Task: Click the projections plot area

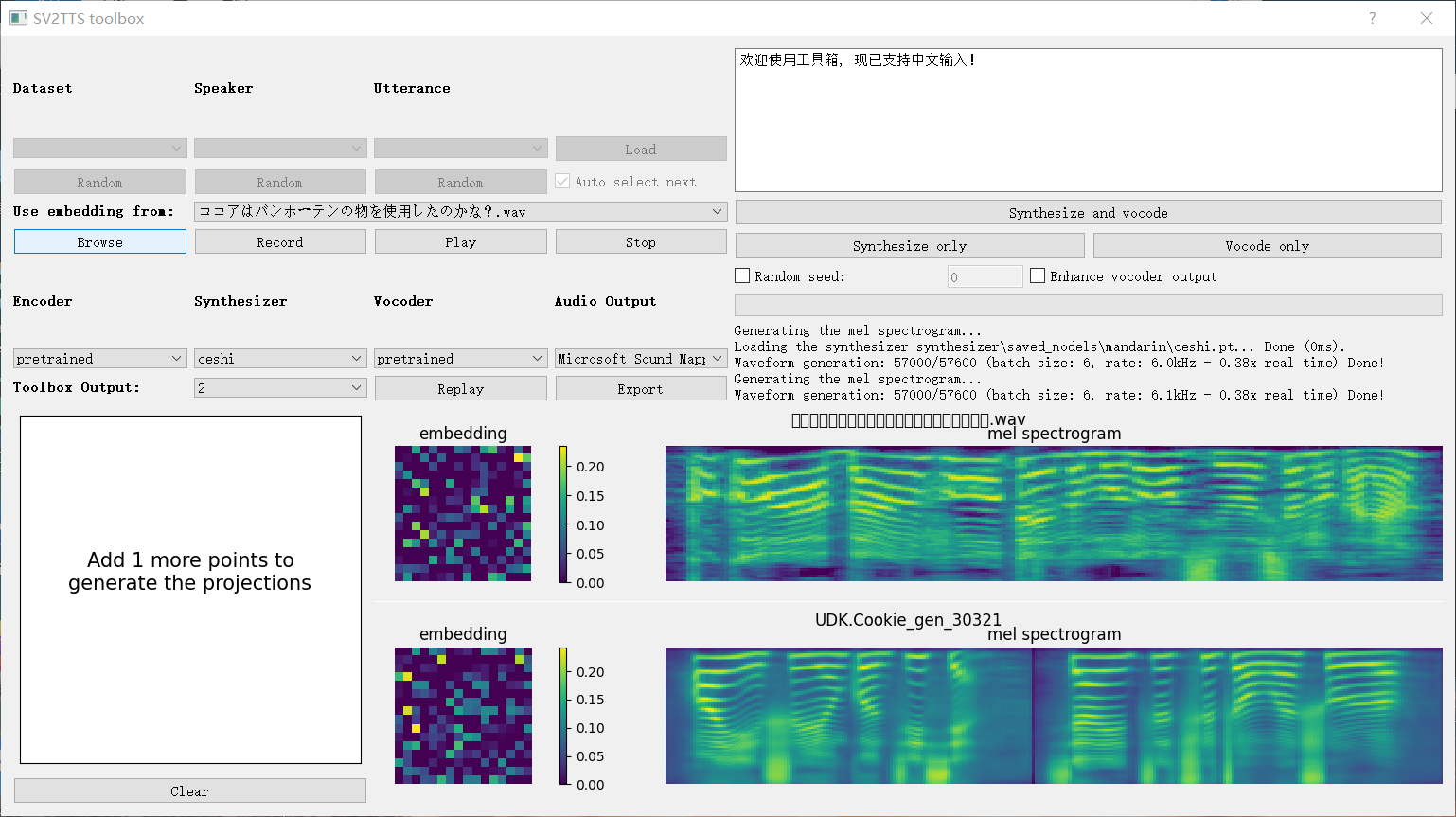Action: click(190, 589)
